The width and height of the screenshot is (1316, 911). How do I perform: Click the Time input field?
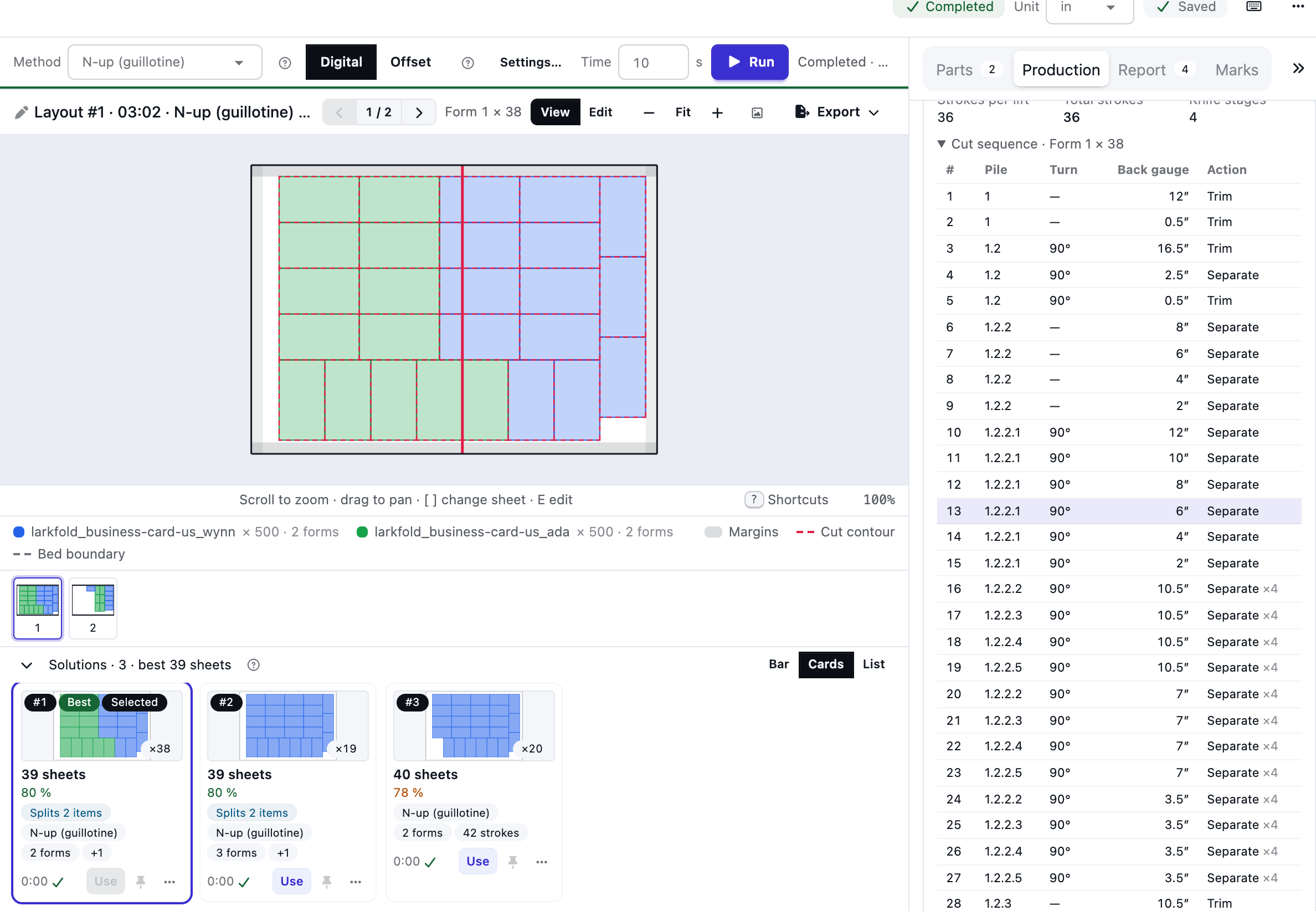[x=653, y=62]
